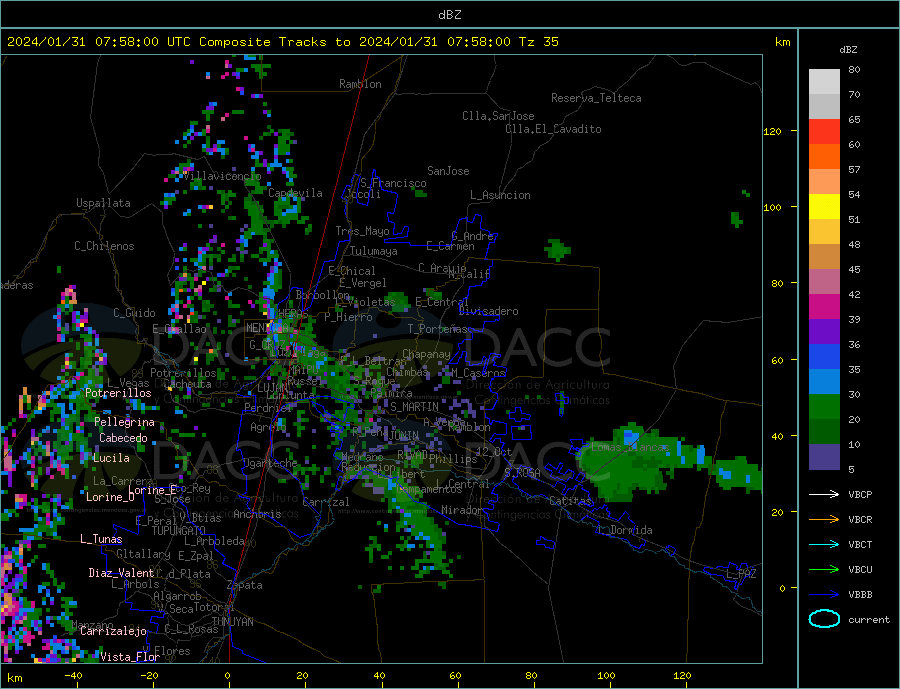This screenshot has height=689, width=900.
Task: Click the 'Mirador' map label
Action: 462,510
